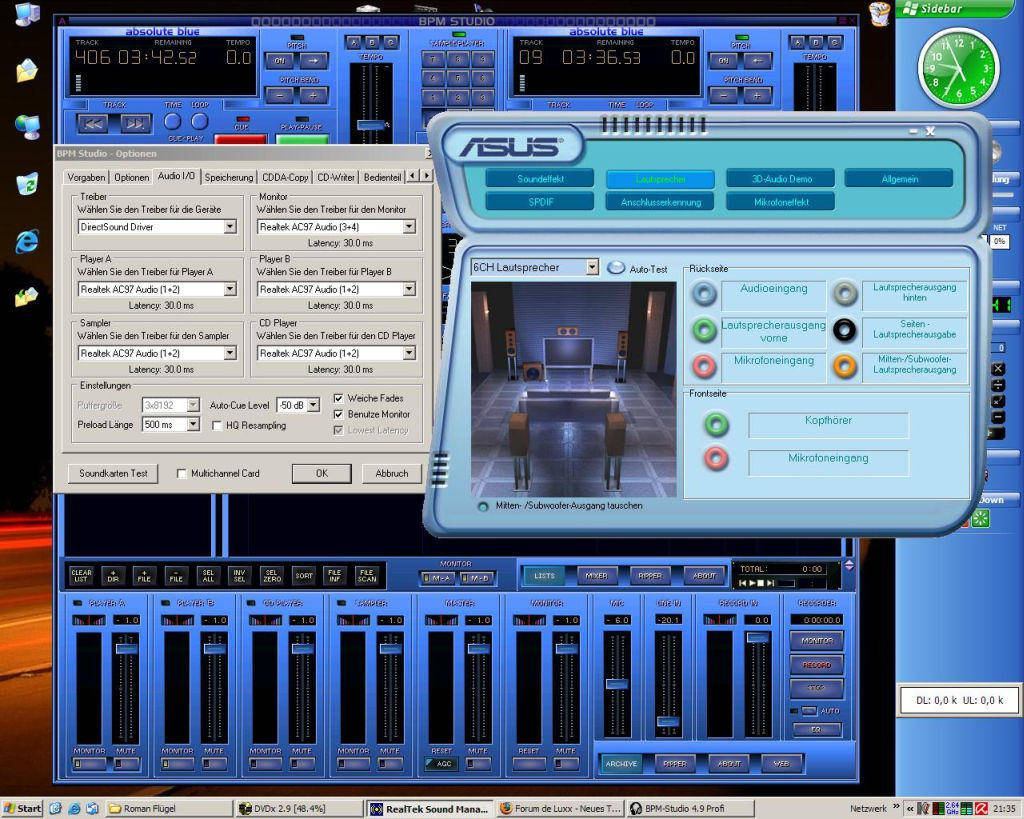Click the SORT playlist button

(304, 575)
